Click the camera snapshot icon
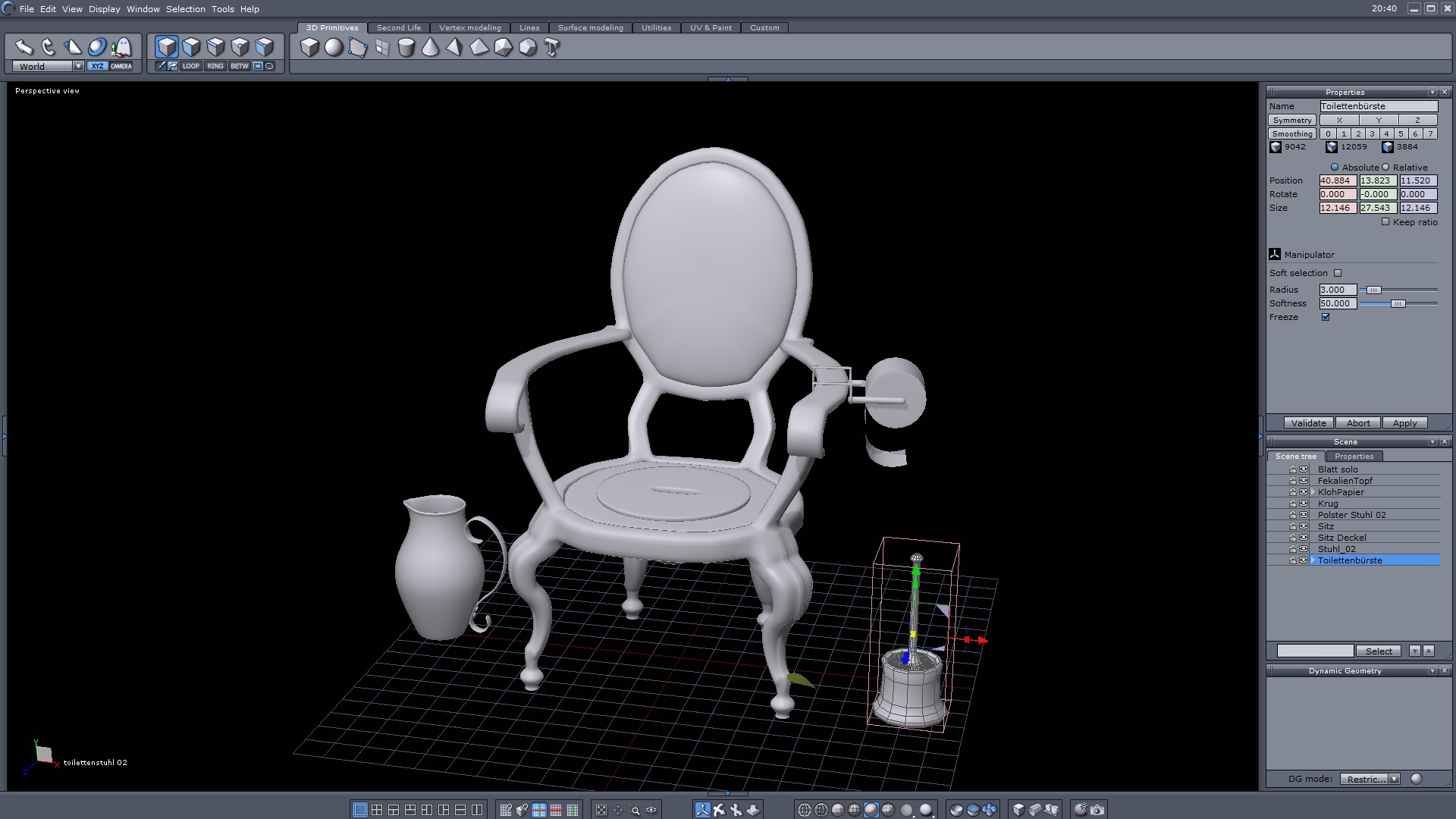Screen dimensions: 1456x819 [1097, 810]
